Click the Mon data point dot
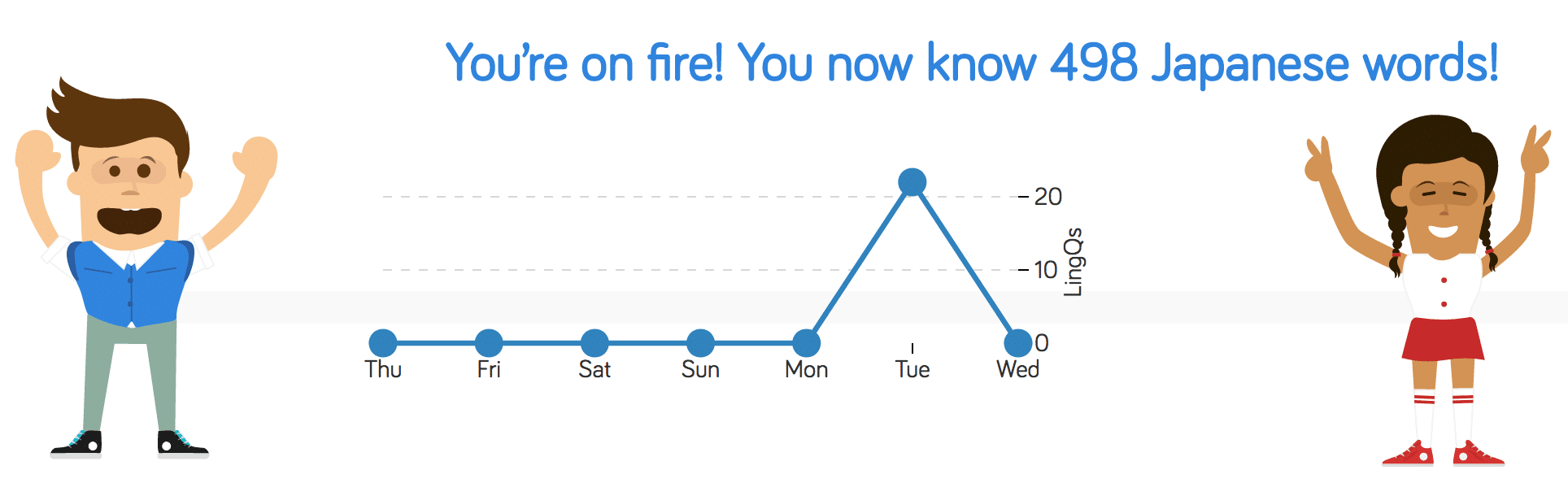The width and height of the screenshot is (1568, 483). coord(806,343)
